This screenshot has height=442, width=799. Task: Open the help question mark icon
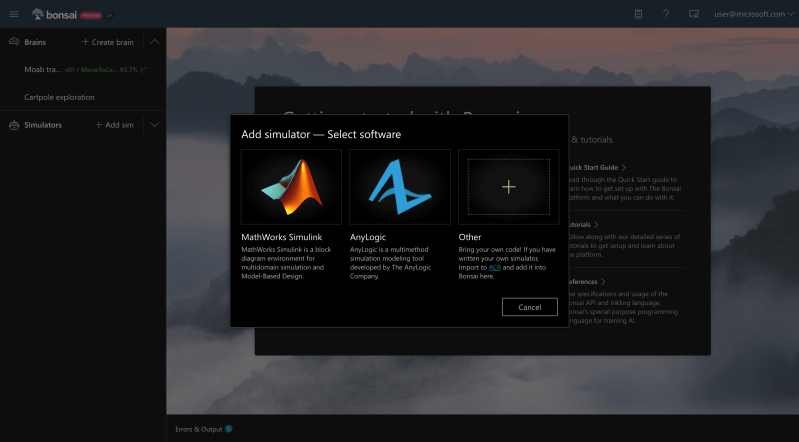pyautogui.click(x=665, y=14)
